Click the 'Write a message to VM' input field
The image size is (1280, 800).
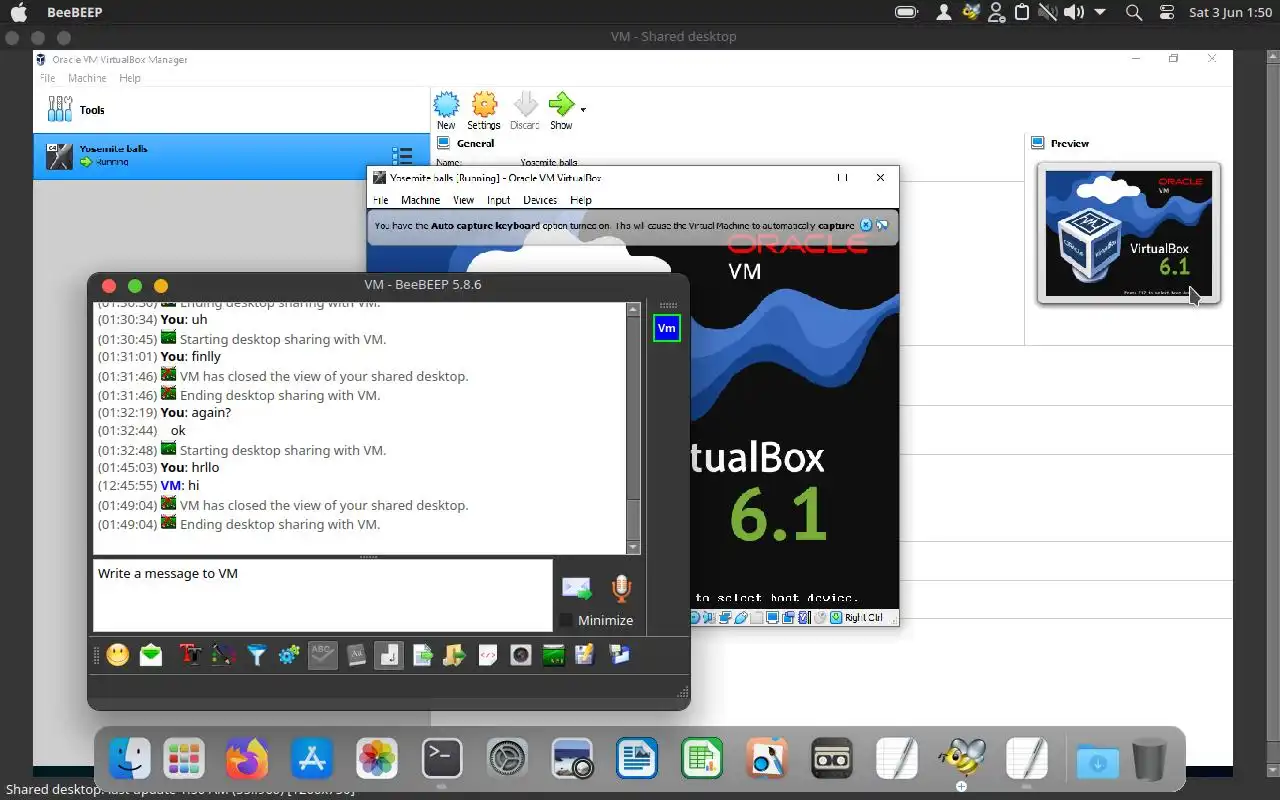(x=323, y=595)
